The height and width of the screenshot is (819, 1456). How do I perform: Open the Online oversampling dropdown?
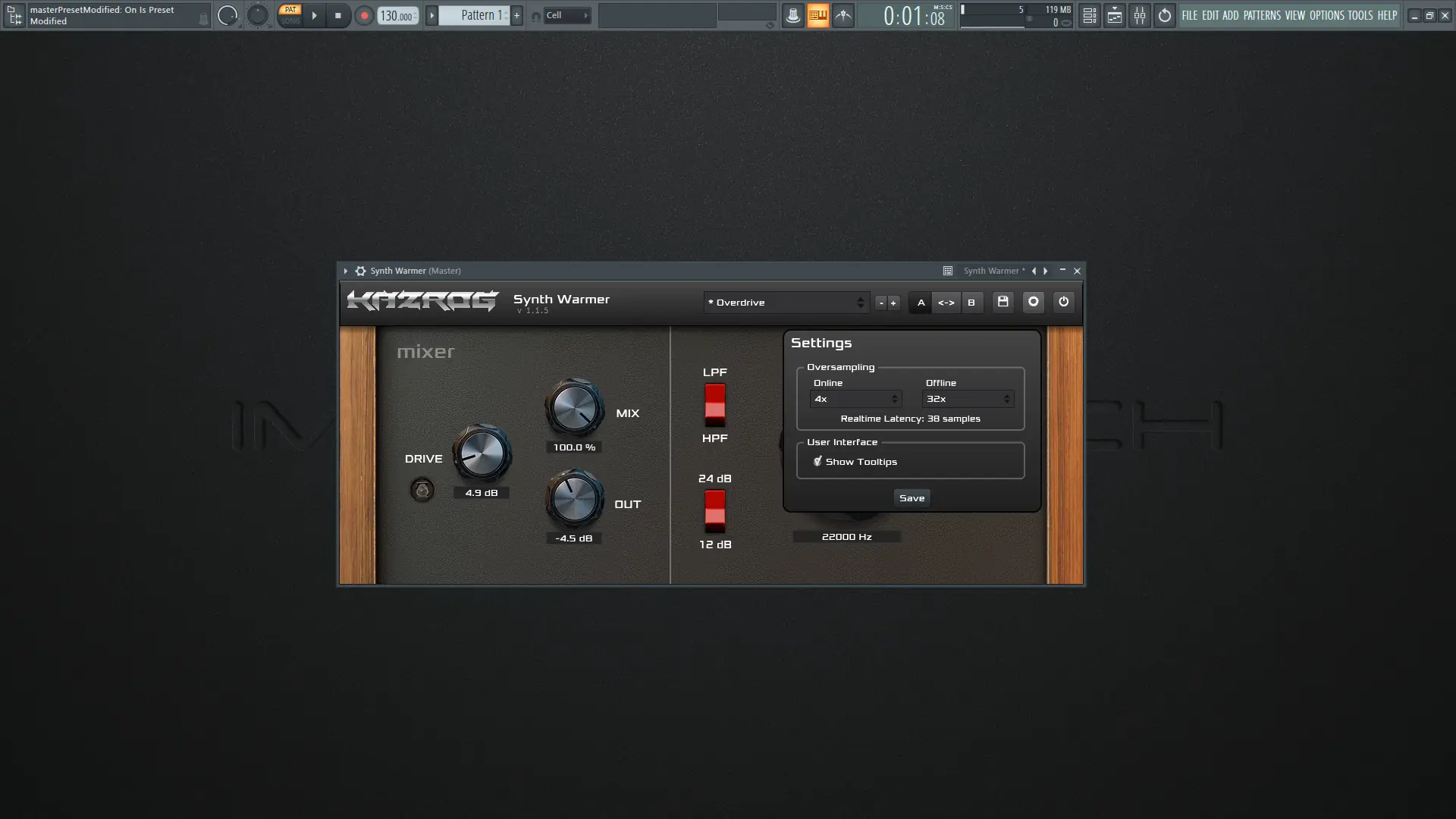(x=855, y=399)
